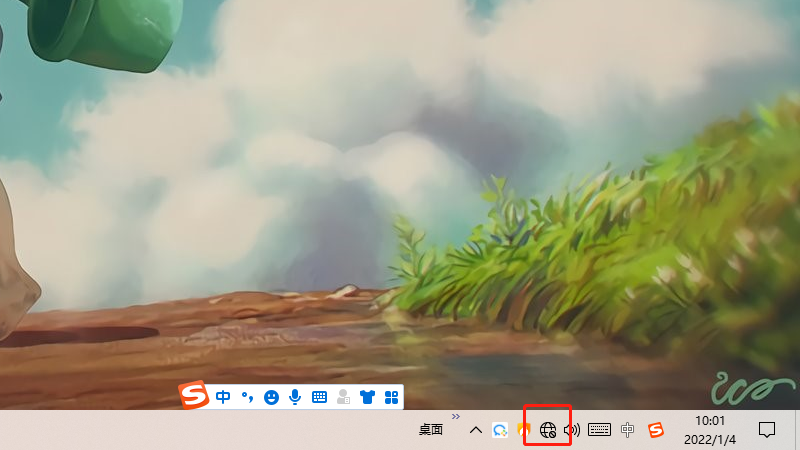800x450 pixels.
Task: Click the orange security tray icon
Action: click(x=523, y=430)
